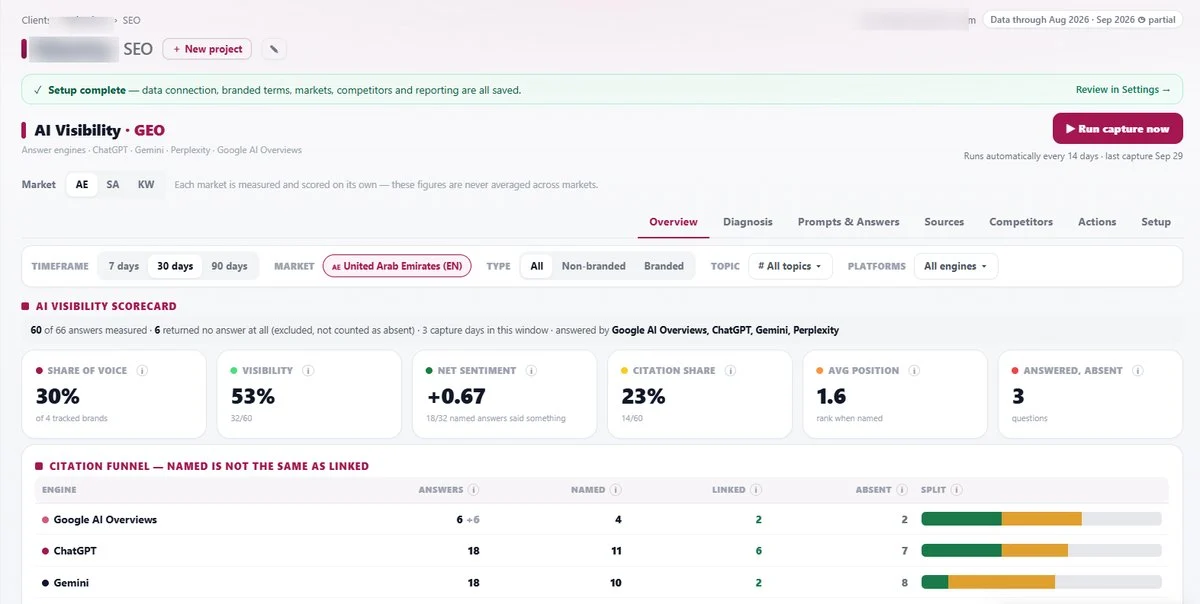Viewport: 1200px width, 604px height.
Task: Set timeframe to 30 days
Action: pos(175,266)
